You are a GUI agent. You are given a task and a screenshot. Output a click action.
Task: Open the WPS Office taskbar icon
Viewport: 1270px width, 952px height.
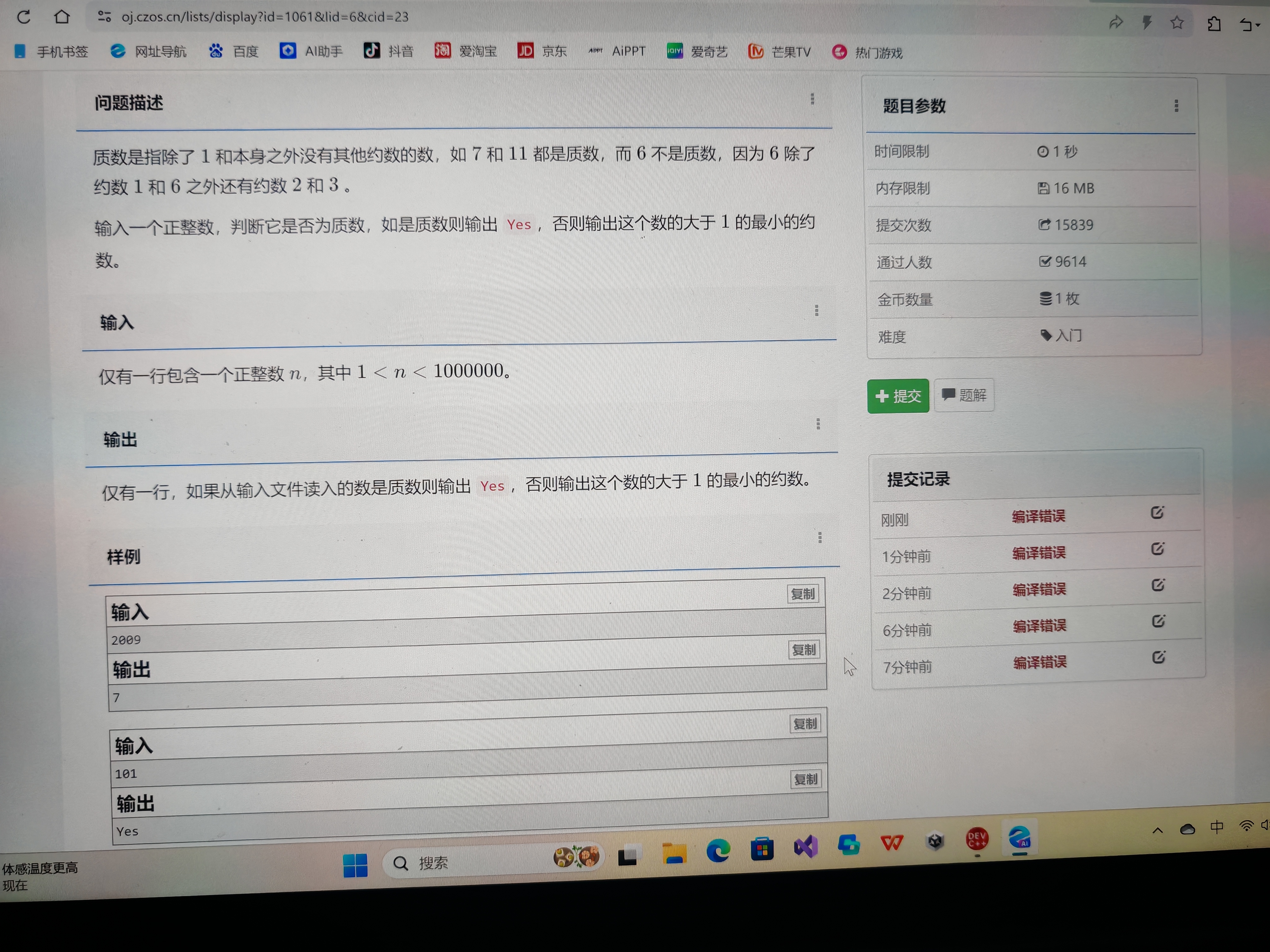(892, 842)
